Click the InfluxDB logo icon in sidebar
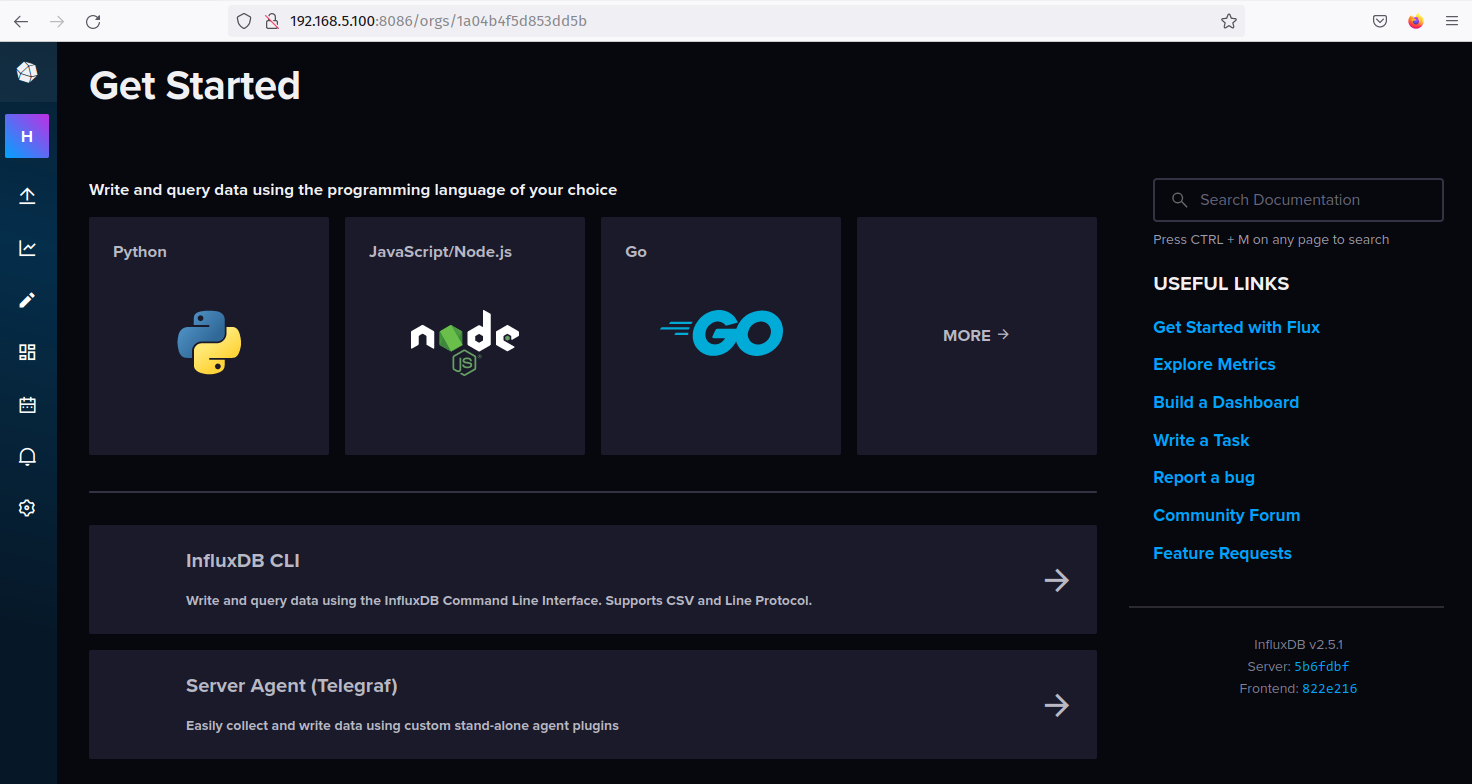The width and height of the screenshot is (1472, 784). pos(27,72)
